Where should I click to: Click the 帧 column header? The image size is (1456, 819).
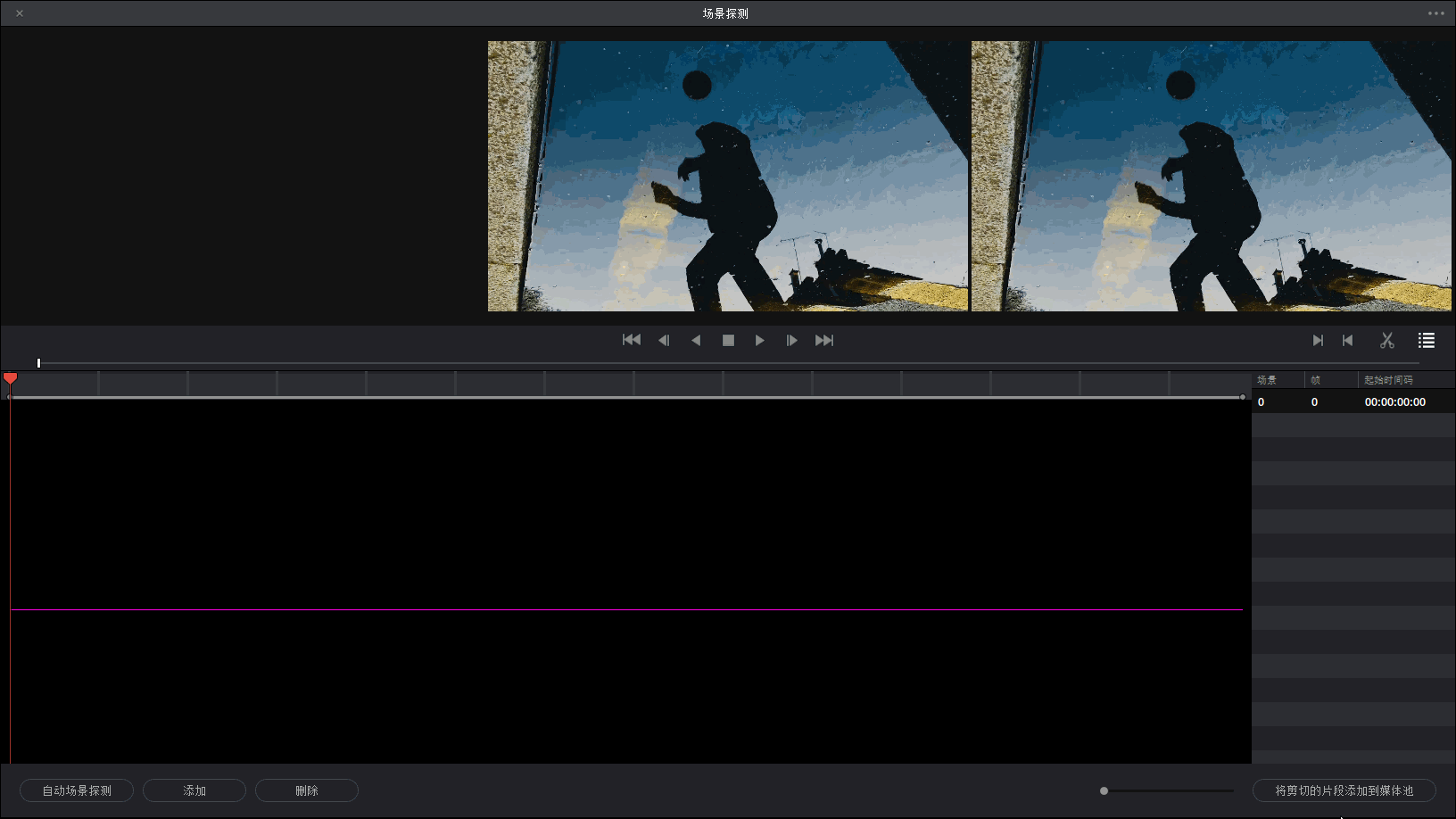[1315, 380]
